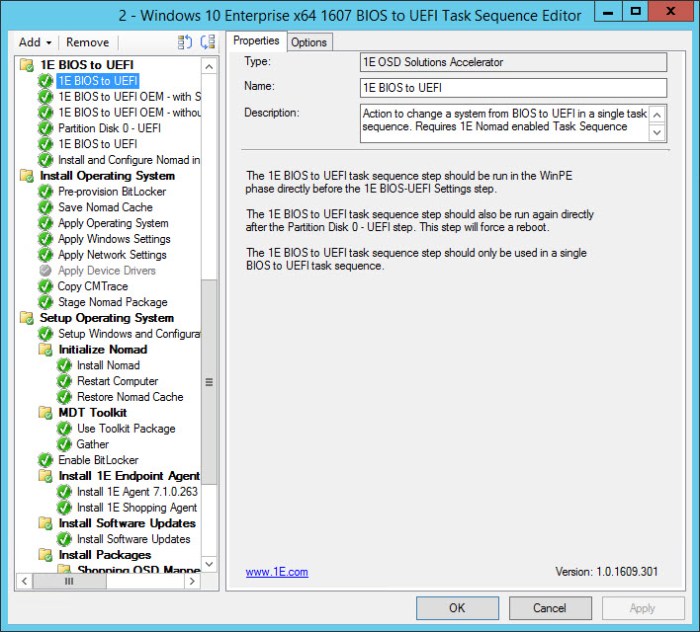Image resolution: width=700 pixels, height=632 pixels.
Task: Select the Shopping OSD Mapped group
Action: (138, 570)
